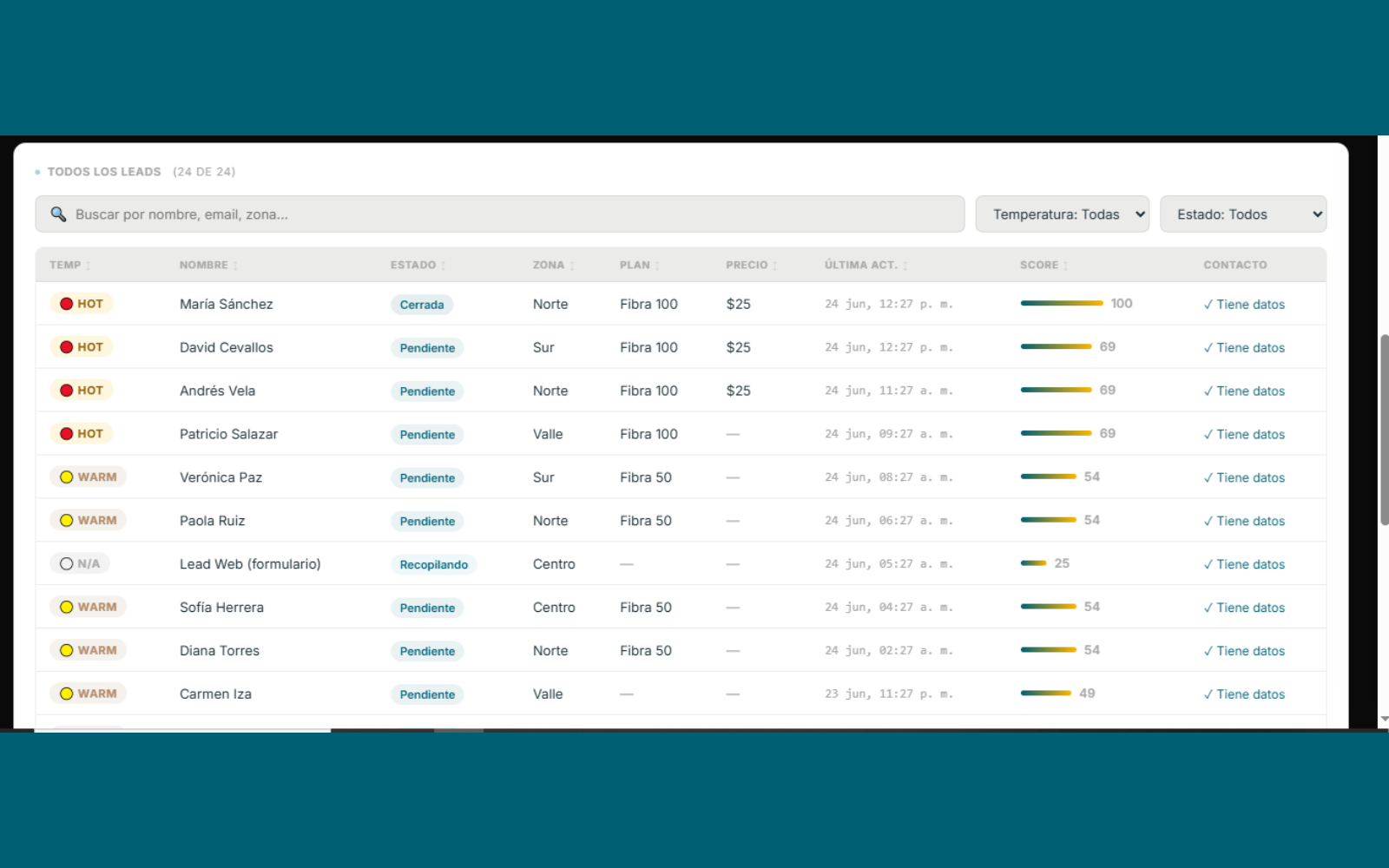This screenshot has height=868, width=1389.
Task: Sort the table by ESTADO column
Action: click(x=413, y=265)
